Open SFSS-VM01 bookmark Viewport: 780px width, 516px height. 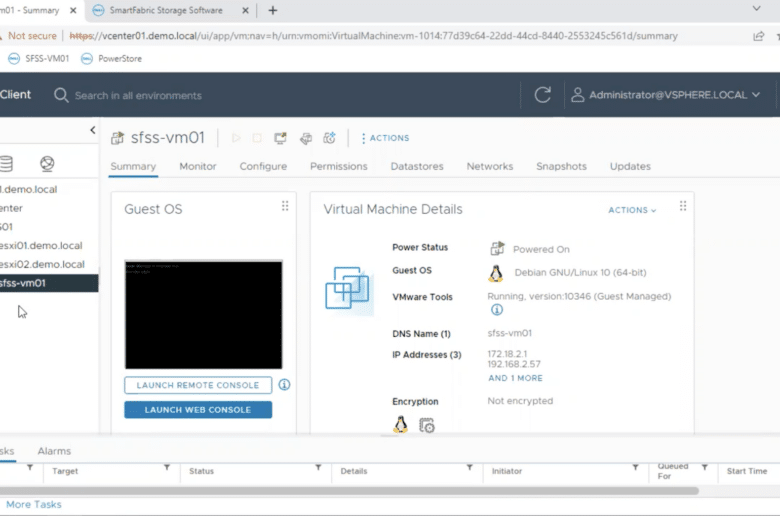coord(38,59)
